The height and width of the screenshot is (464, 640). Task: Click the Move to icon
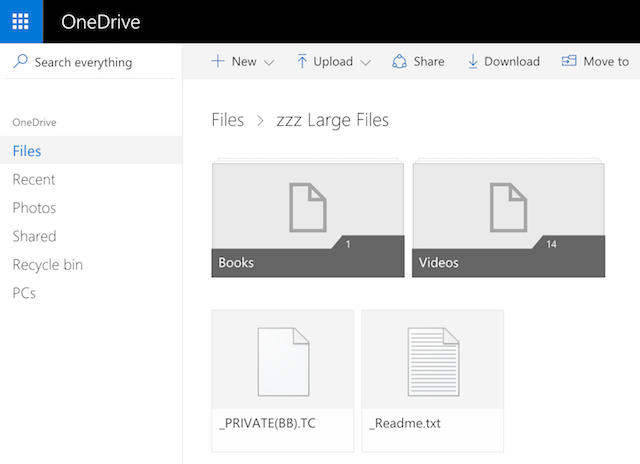[x=569, y=61]
